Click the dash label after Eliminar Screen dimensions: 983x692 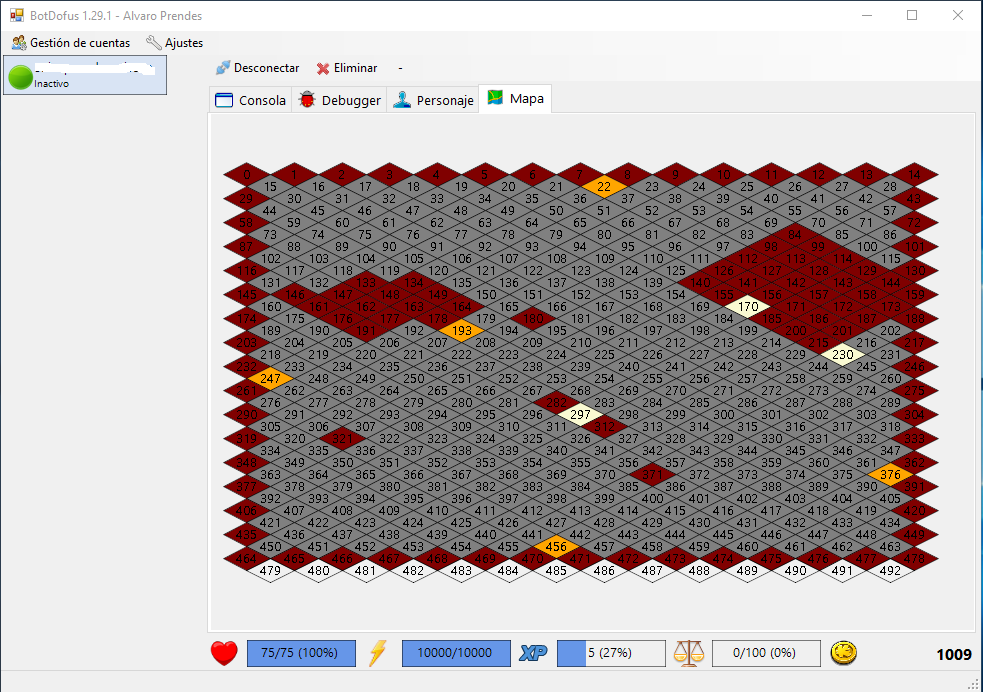[x=401, y=68]
